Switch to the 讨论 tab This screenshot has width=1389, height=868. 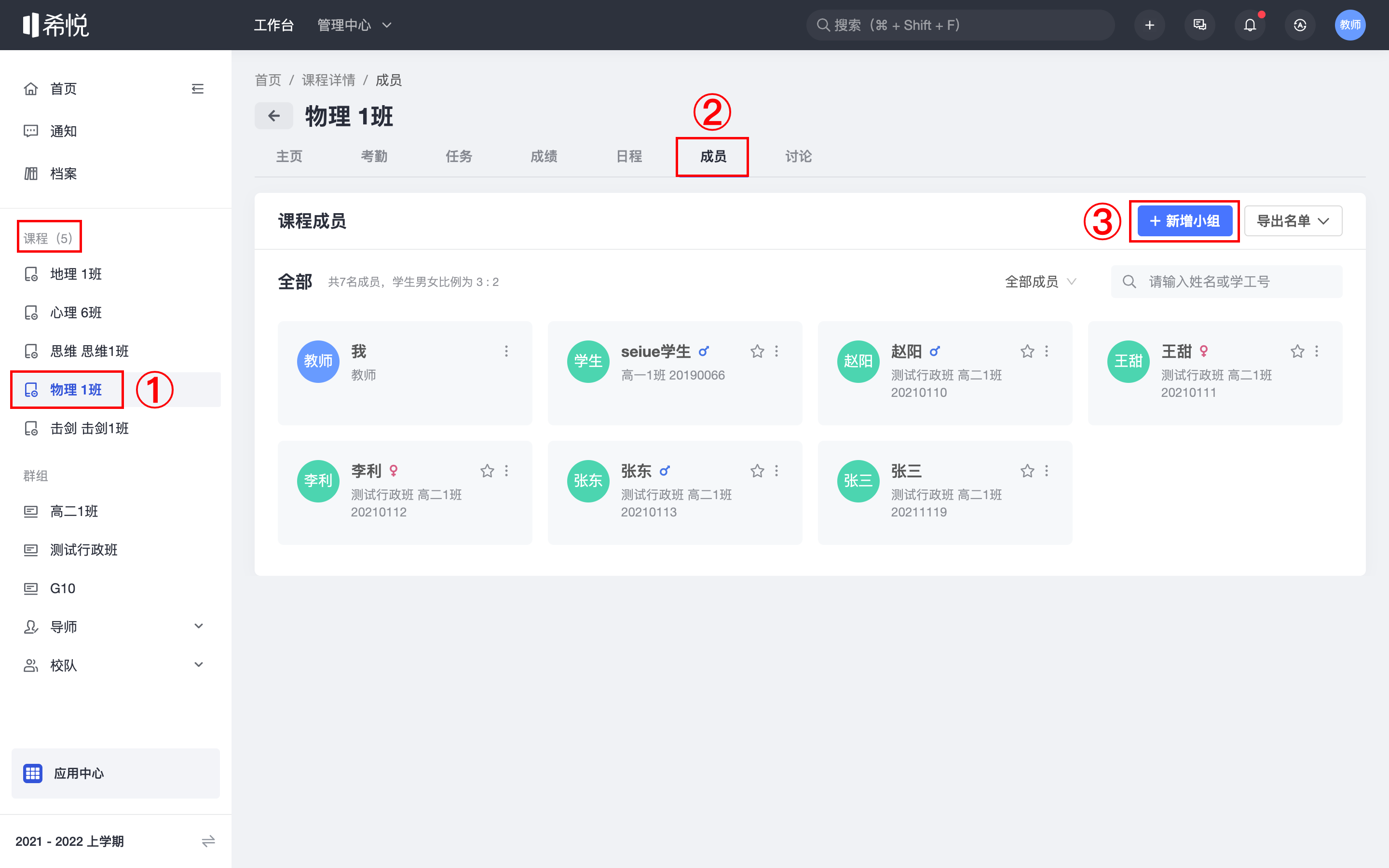[x=798, y=156]
